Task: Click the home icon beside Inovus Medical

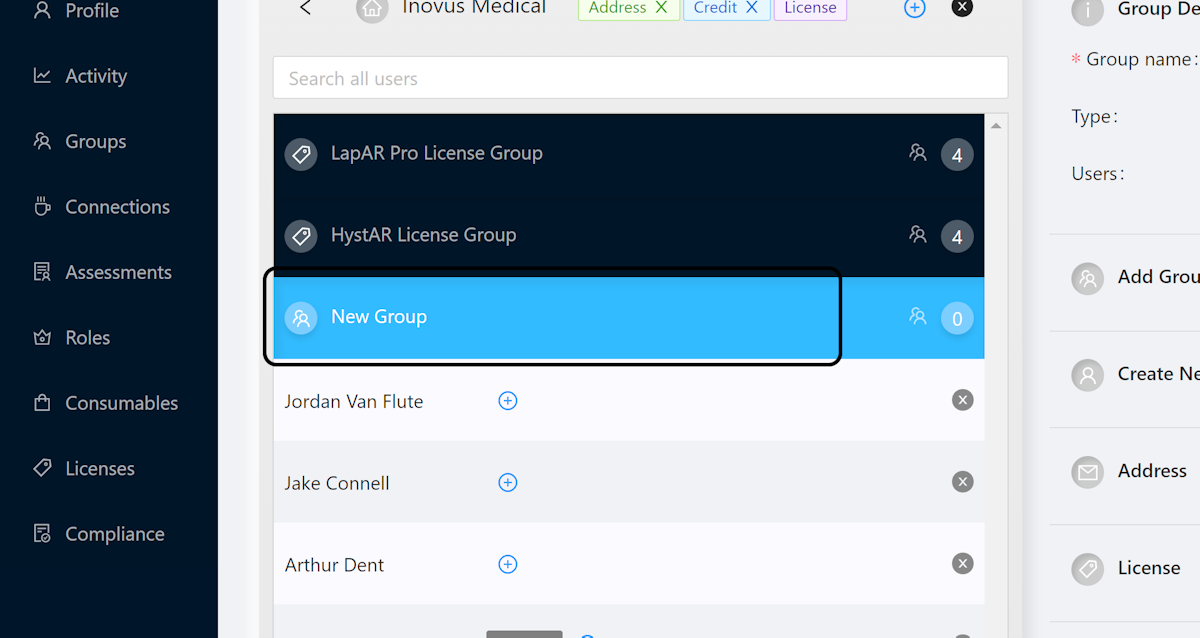Action: (372, 9)
